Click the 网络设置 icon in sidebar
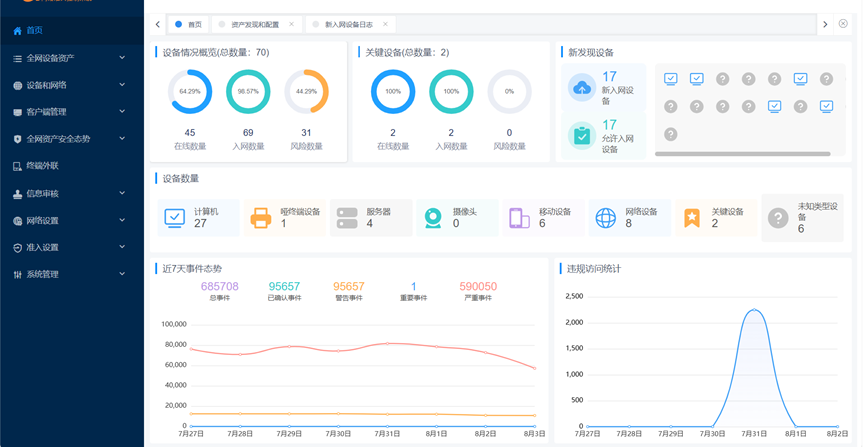 (x=17, y=221)
